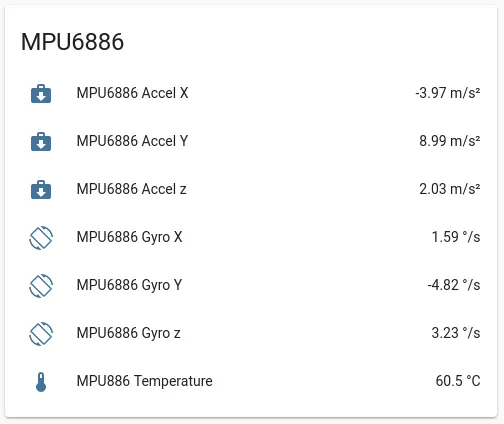The height and width of the screenshot is (424, 504).
Task: Click the Gyro X screen-rotation icon
Action: click(x=41, y=238)
